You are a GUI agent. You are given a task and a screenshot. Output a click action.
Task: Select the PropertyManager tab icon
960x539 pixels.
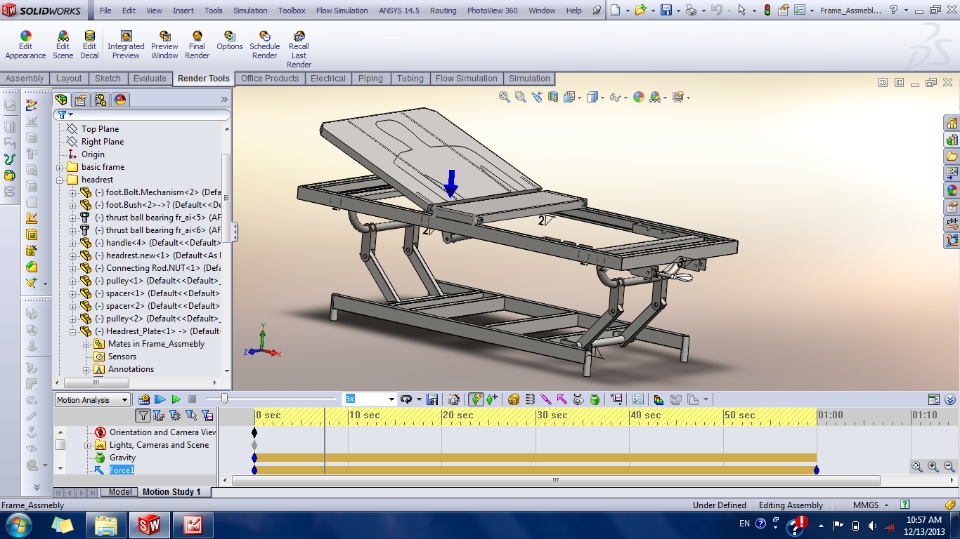click(81, 100)
